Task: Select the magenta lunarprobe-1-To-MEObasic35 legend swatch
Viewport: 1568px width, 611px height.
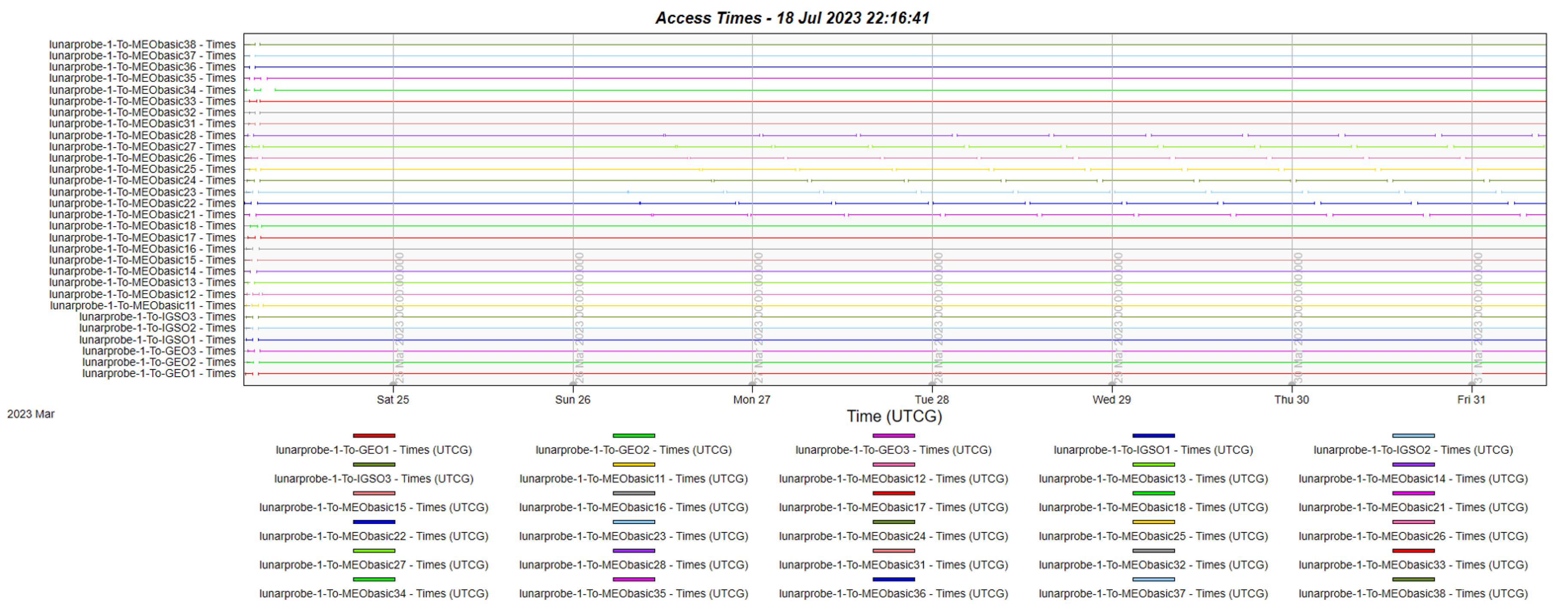Action: [x=634, y=578]
